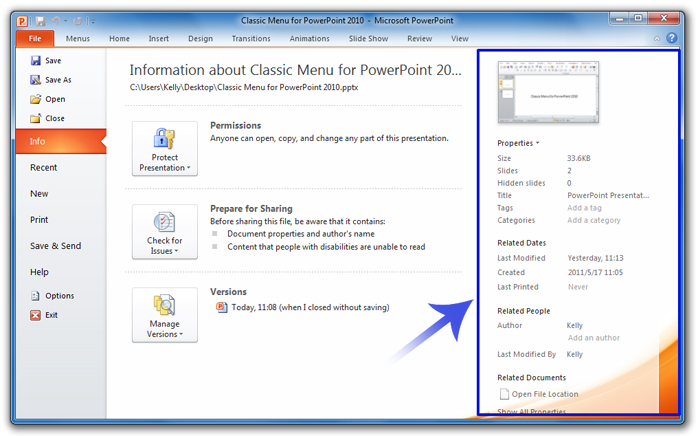Click the Check for Issues document icon
This screenshot has height=436, width=700.
click(164, 222)
